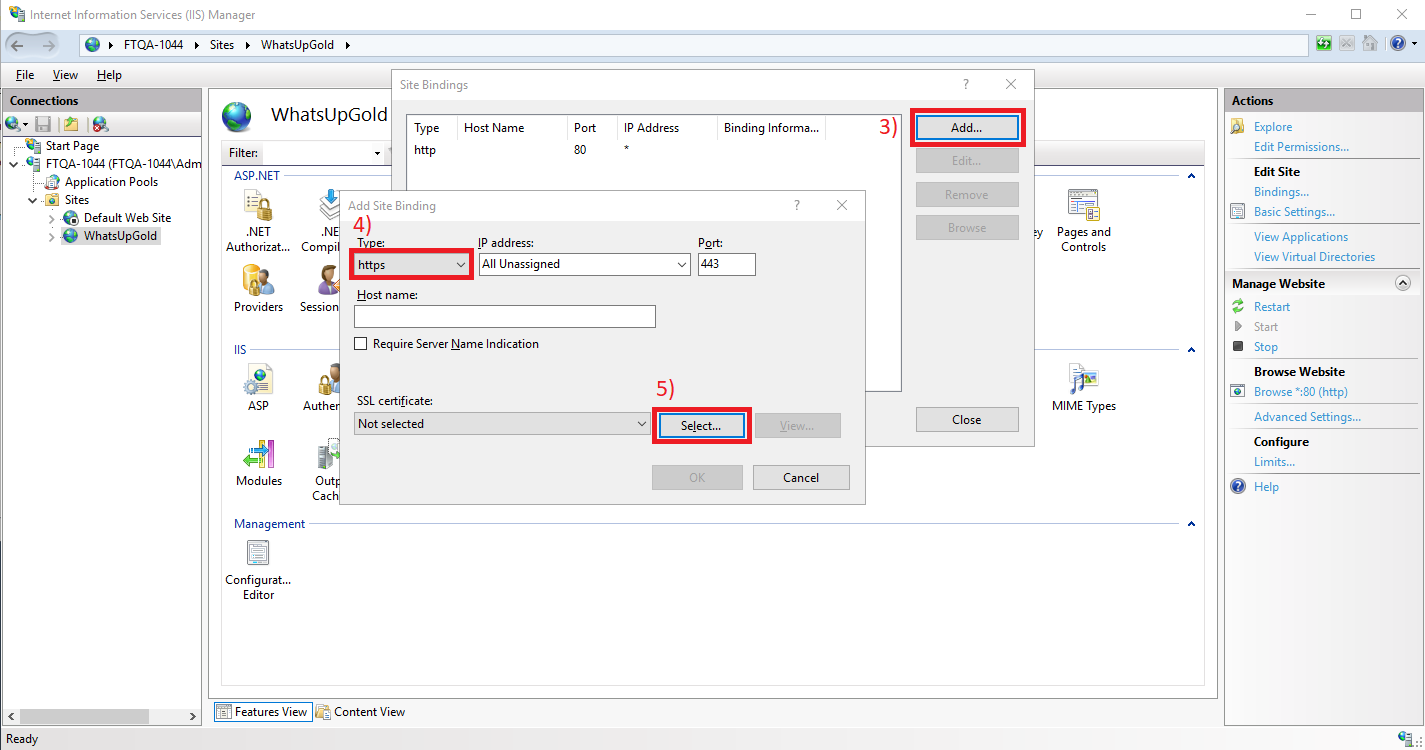1425x750 pixels.
Task: Click the Up one level folder icon
Action: (x=70, y=124)
